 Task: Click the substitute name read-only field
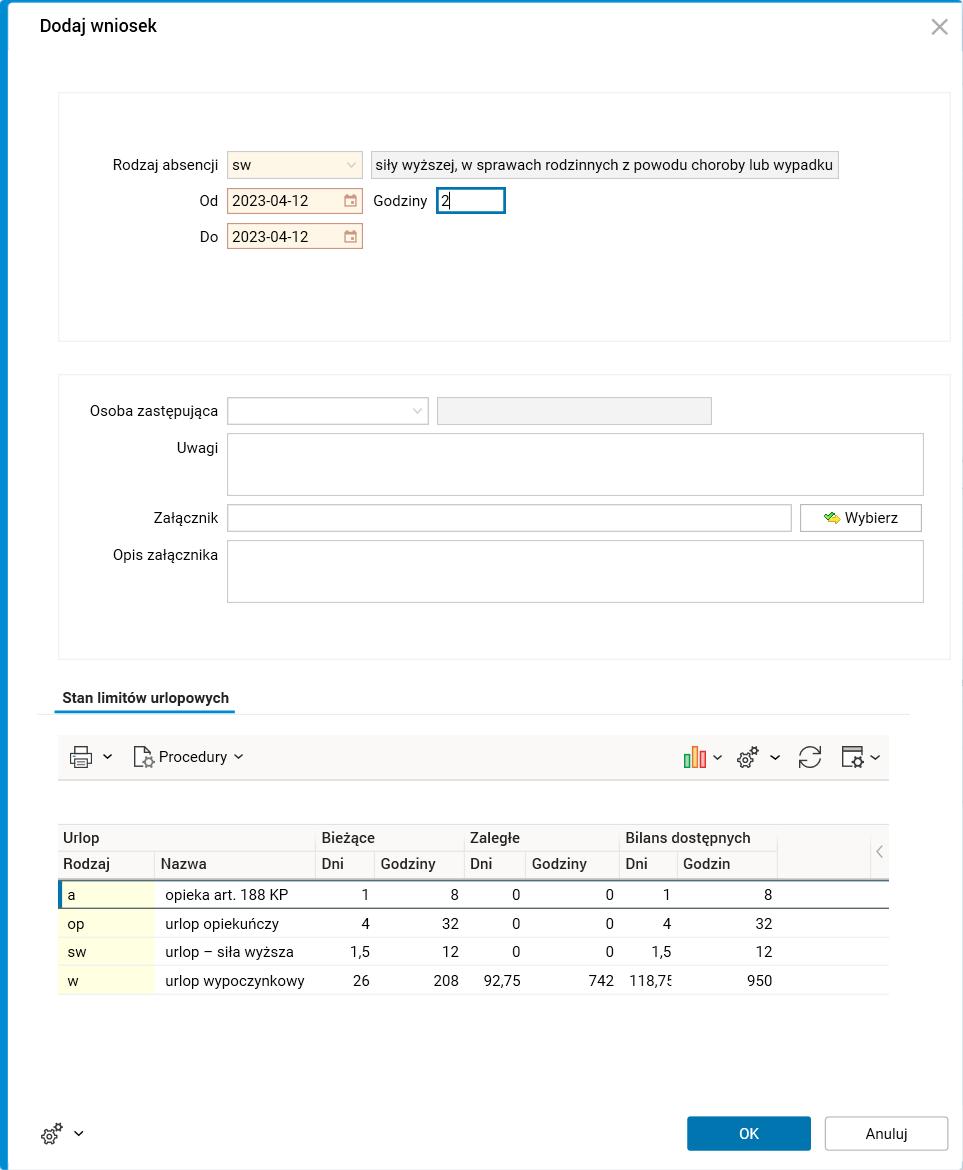(x=574, y=411)
